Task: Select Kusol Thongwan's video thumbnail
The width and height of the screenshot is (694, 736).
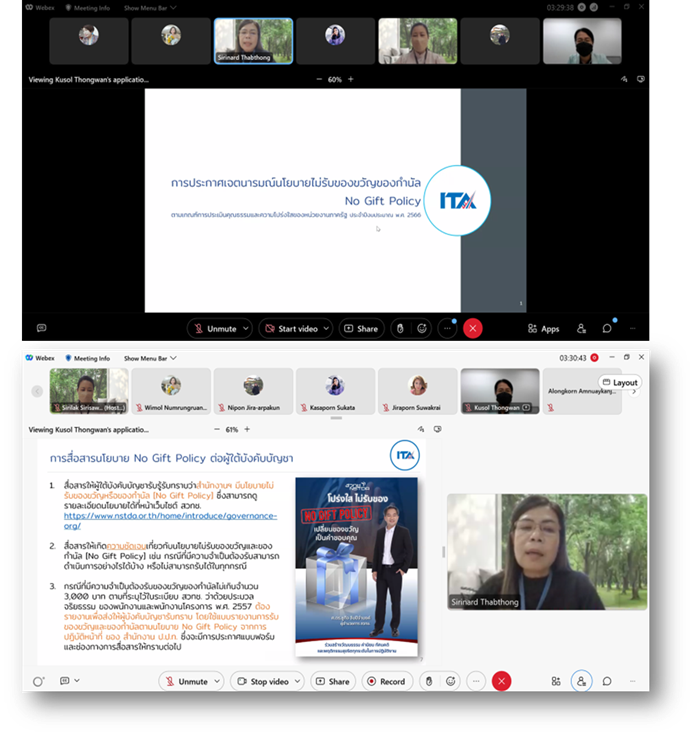Action: pyautogui.click(x=499, y=390)
